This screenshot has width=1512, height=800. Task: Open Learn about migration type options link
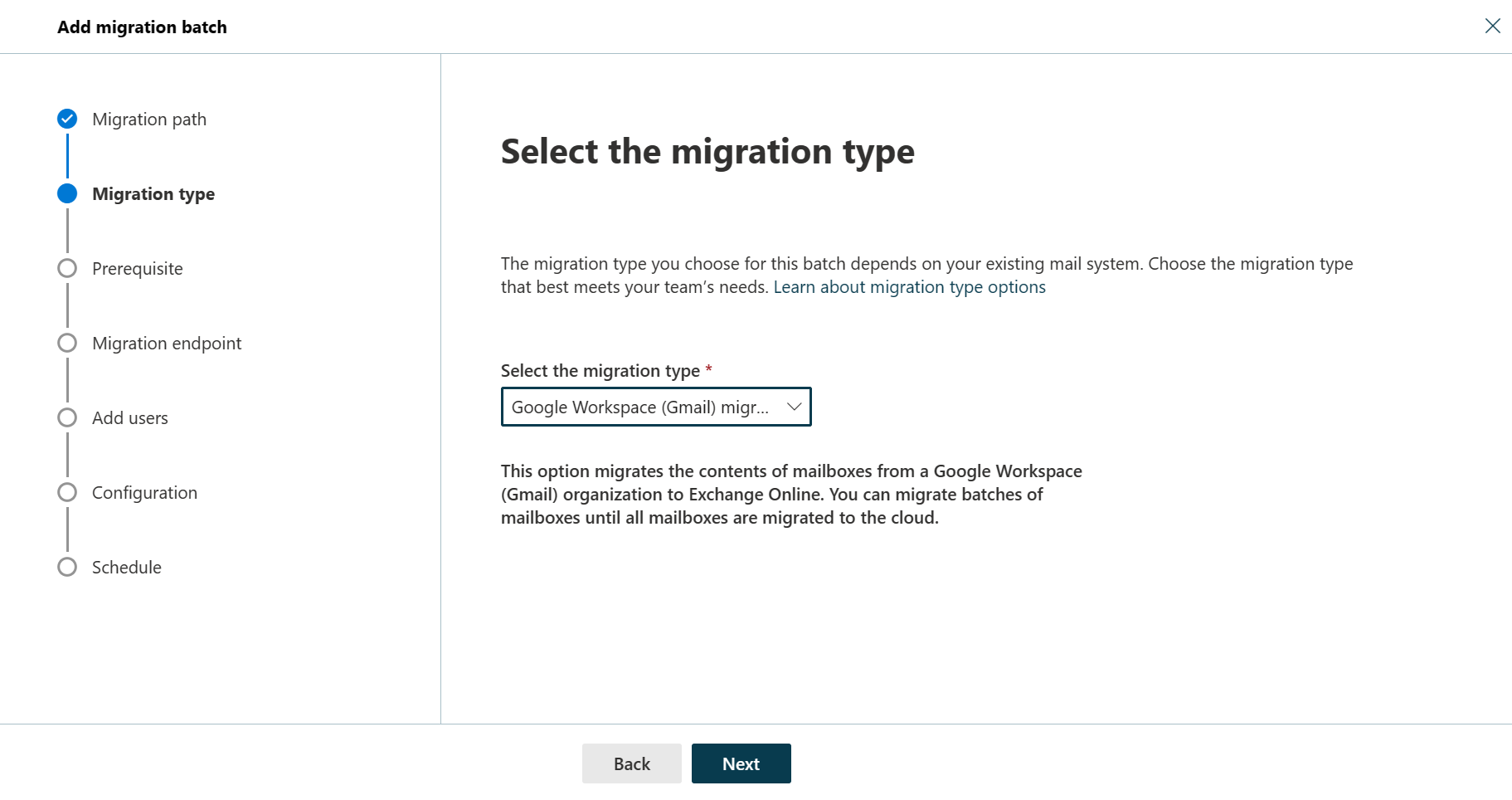pyautogui.click(x=909, y=287)
